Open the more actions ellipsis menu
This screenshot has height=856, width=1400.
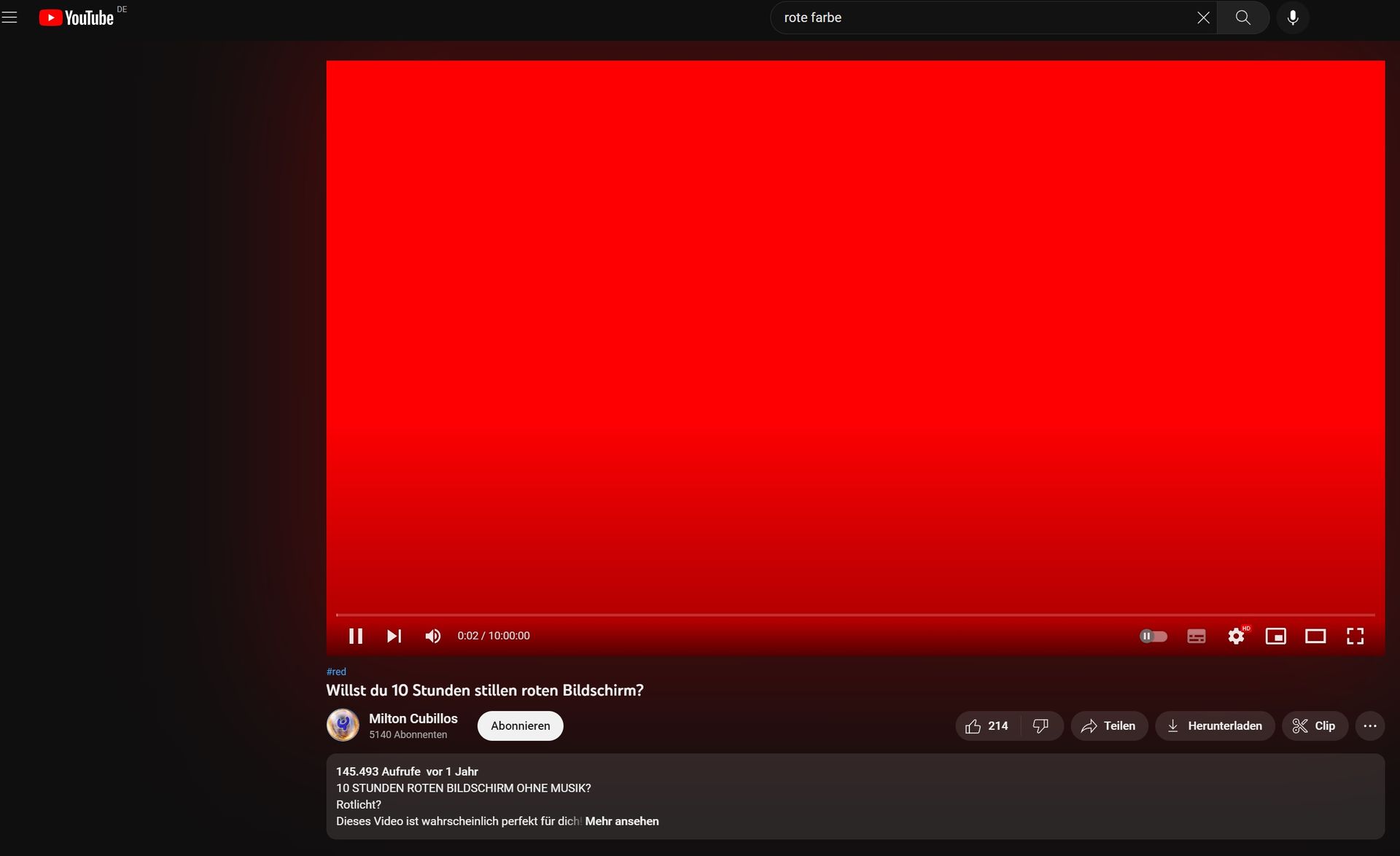pyautogui.click(x=1369, y=725)
